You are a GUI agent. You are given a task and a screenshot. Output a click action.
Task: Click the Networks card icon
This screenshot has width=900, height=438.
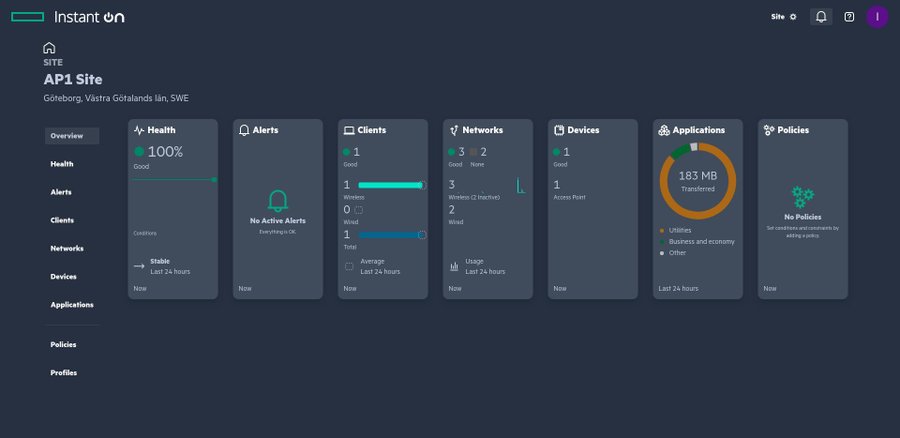coord(454,130)
